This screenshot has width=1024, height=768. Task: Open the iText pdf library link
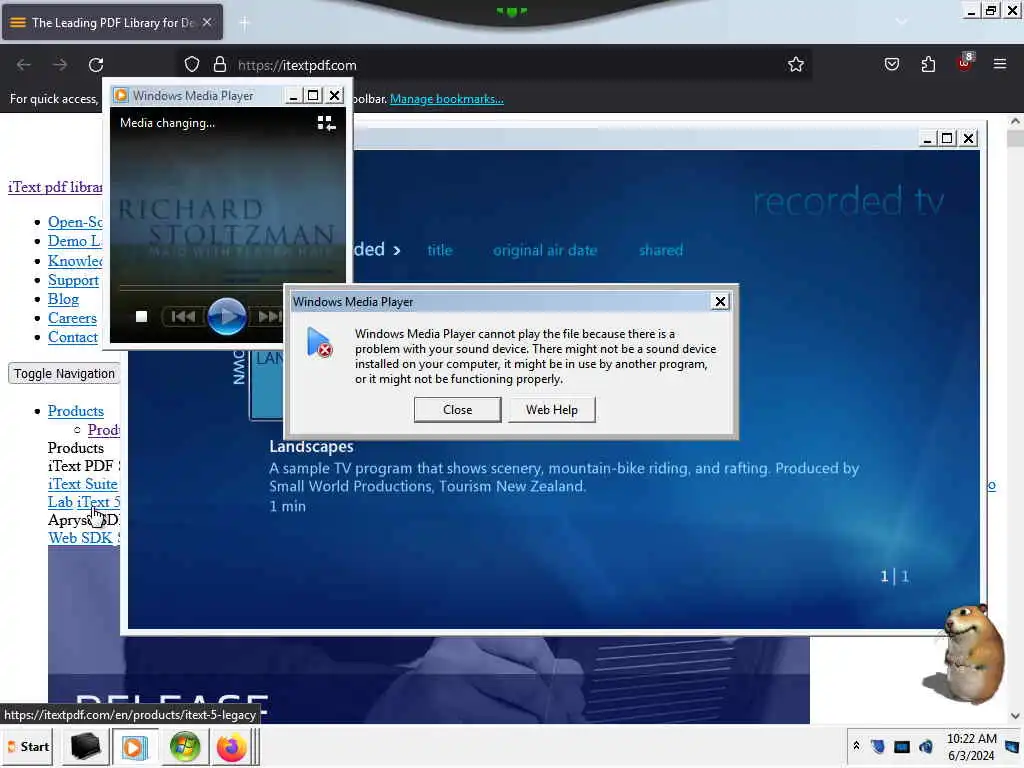pos(55,187)
